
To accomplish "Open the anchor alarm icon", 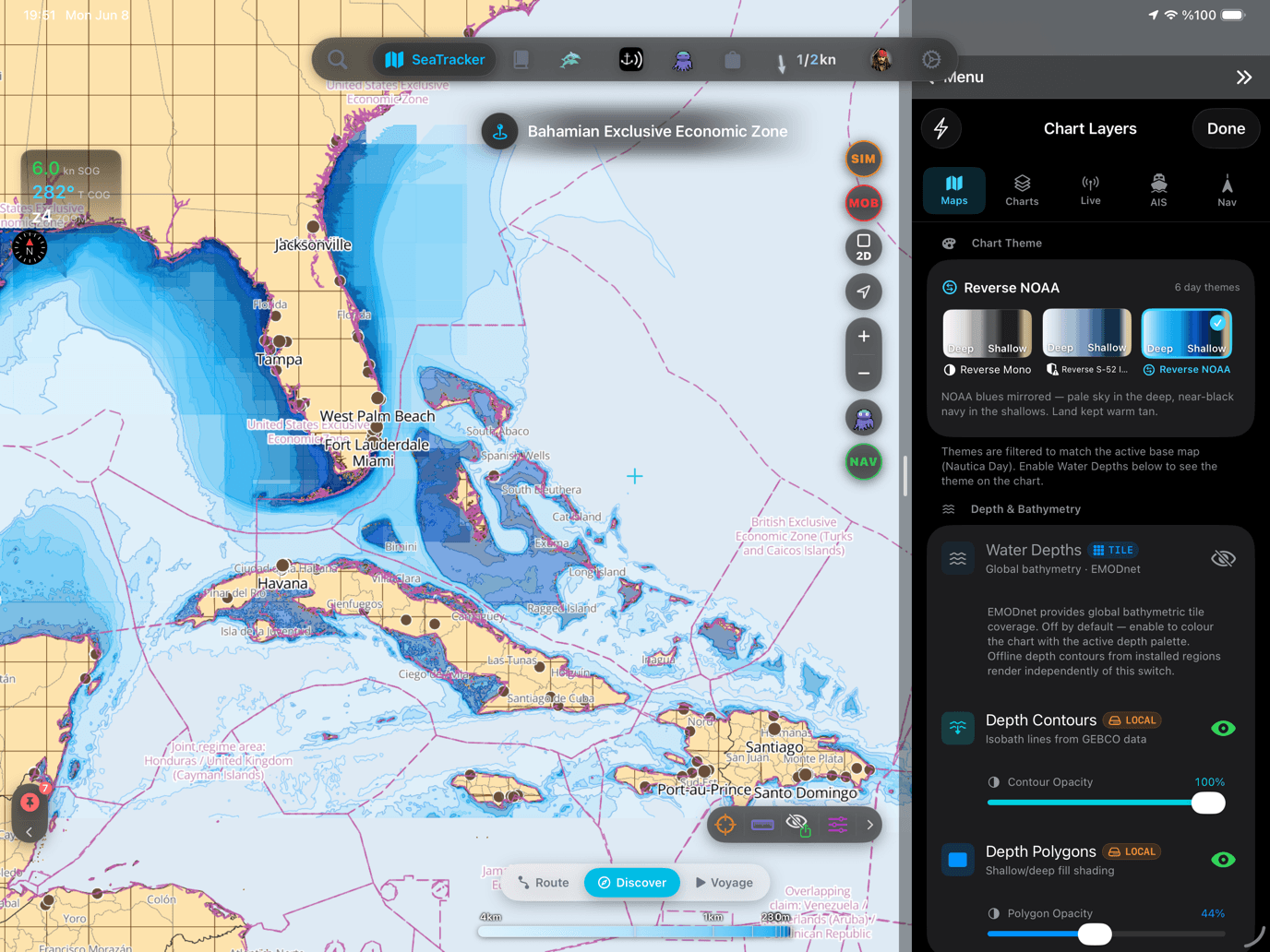I will [x=630, y=60].
